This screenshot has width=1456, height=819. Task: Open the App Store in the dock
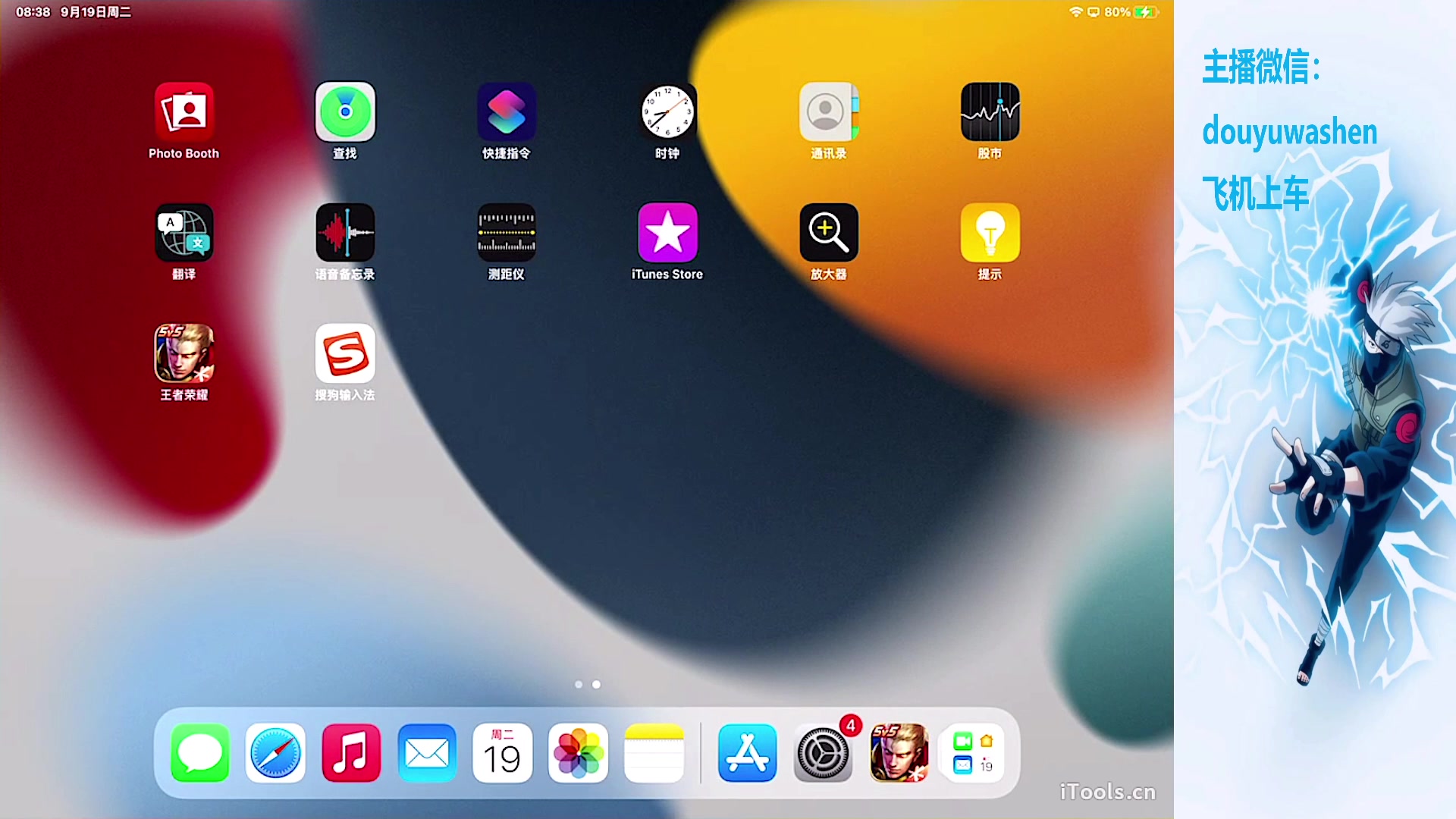point(747,753)
